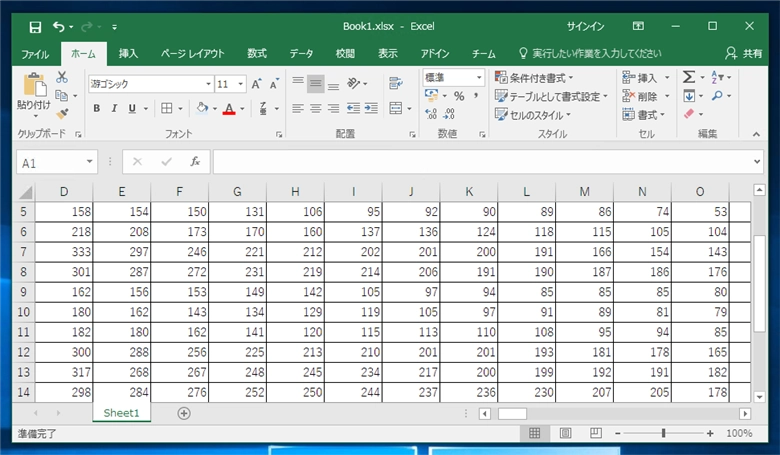
Task: Toggle middle vertical alignment
Action: 315,84
